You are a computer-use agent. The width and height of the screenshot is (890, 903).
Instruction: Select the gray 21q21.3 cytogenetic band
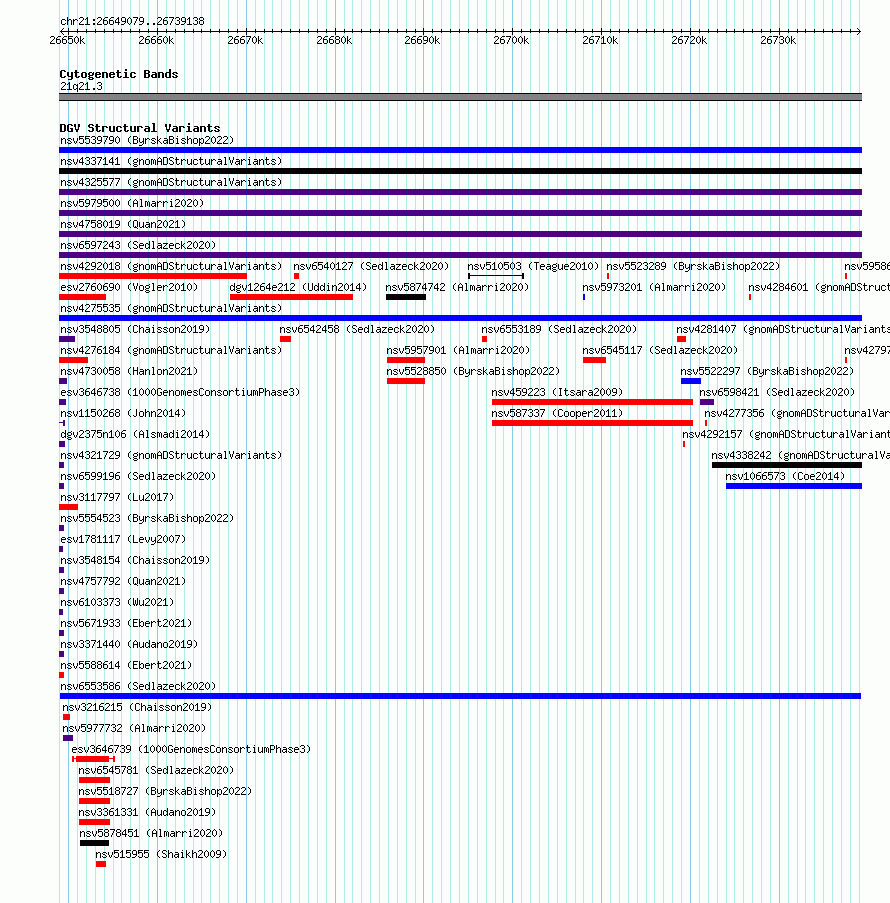pyautogui.click(x=460, y=97)
